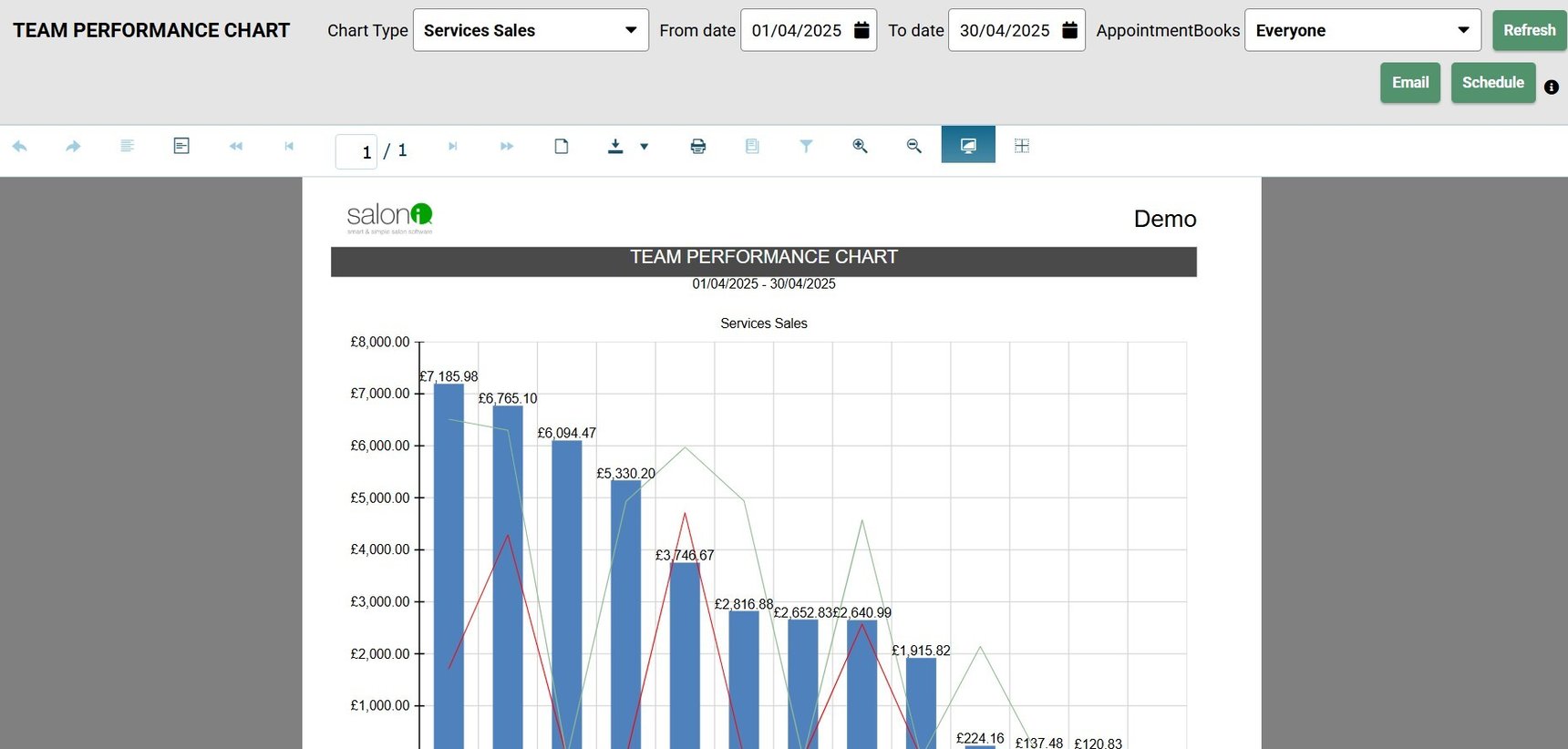
Task: Click the navigate back arrow icon
Action: pos(19,146)
